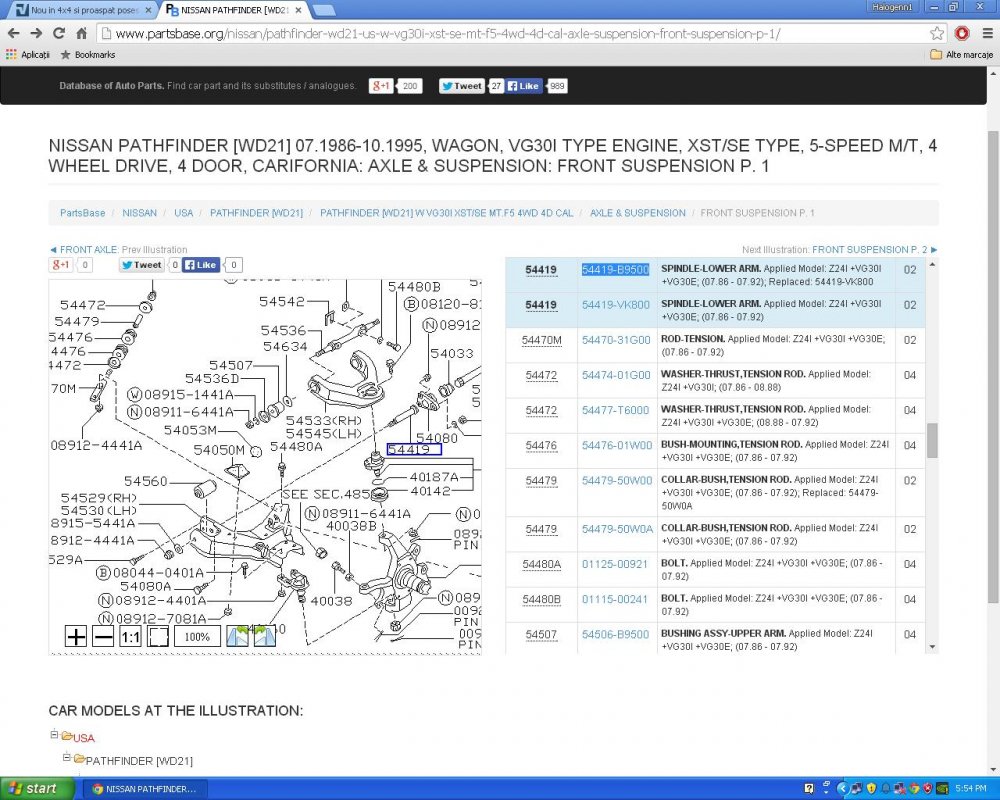The width and height of the screenshot is (1000, 800).
Task: Click the 100% zoom level box
Action: coord(197,636)
